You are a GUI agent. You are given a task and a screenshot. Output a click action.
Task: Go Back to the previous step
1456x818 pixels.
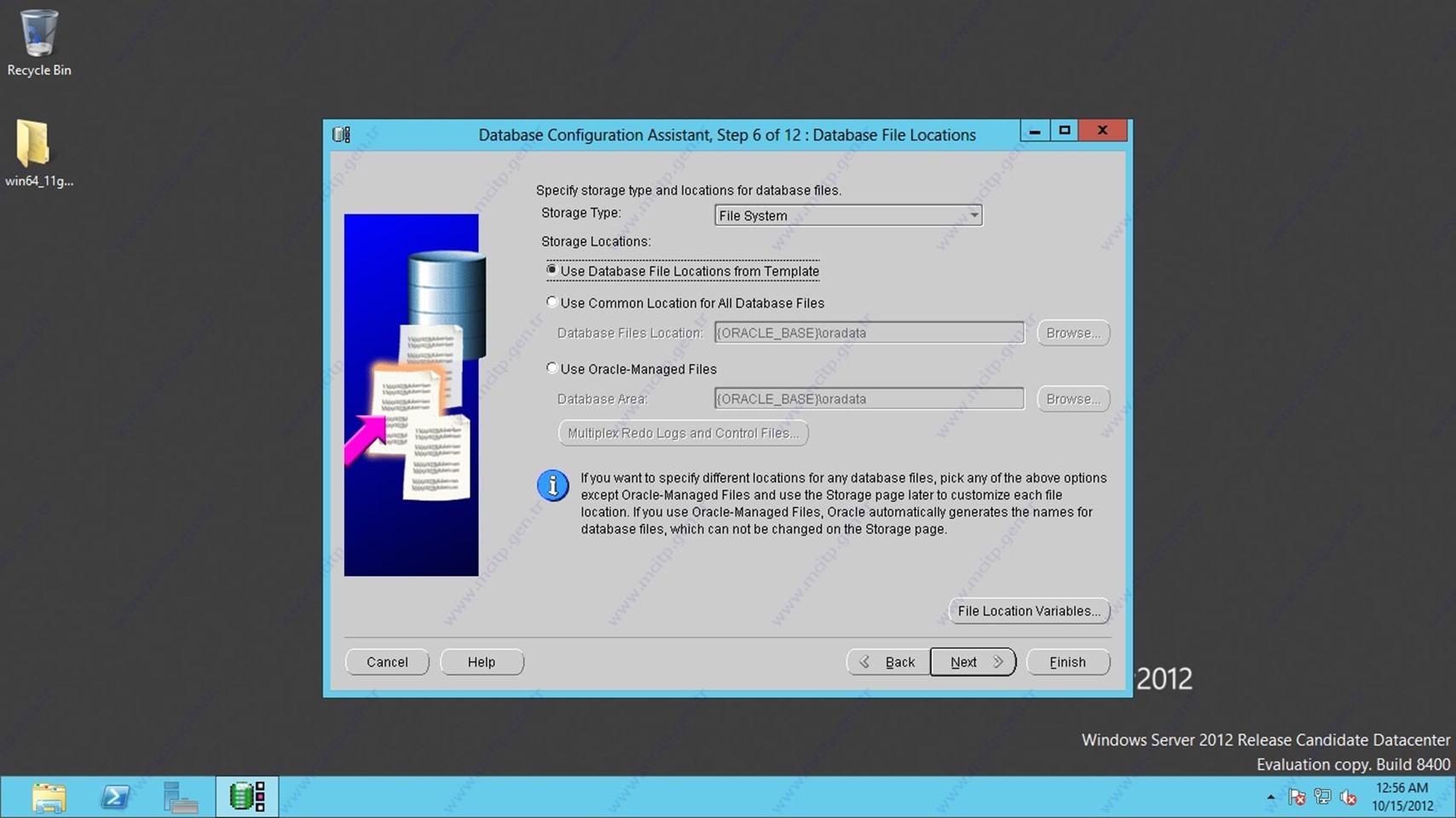887,662
